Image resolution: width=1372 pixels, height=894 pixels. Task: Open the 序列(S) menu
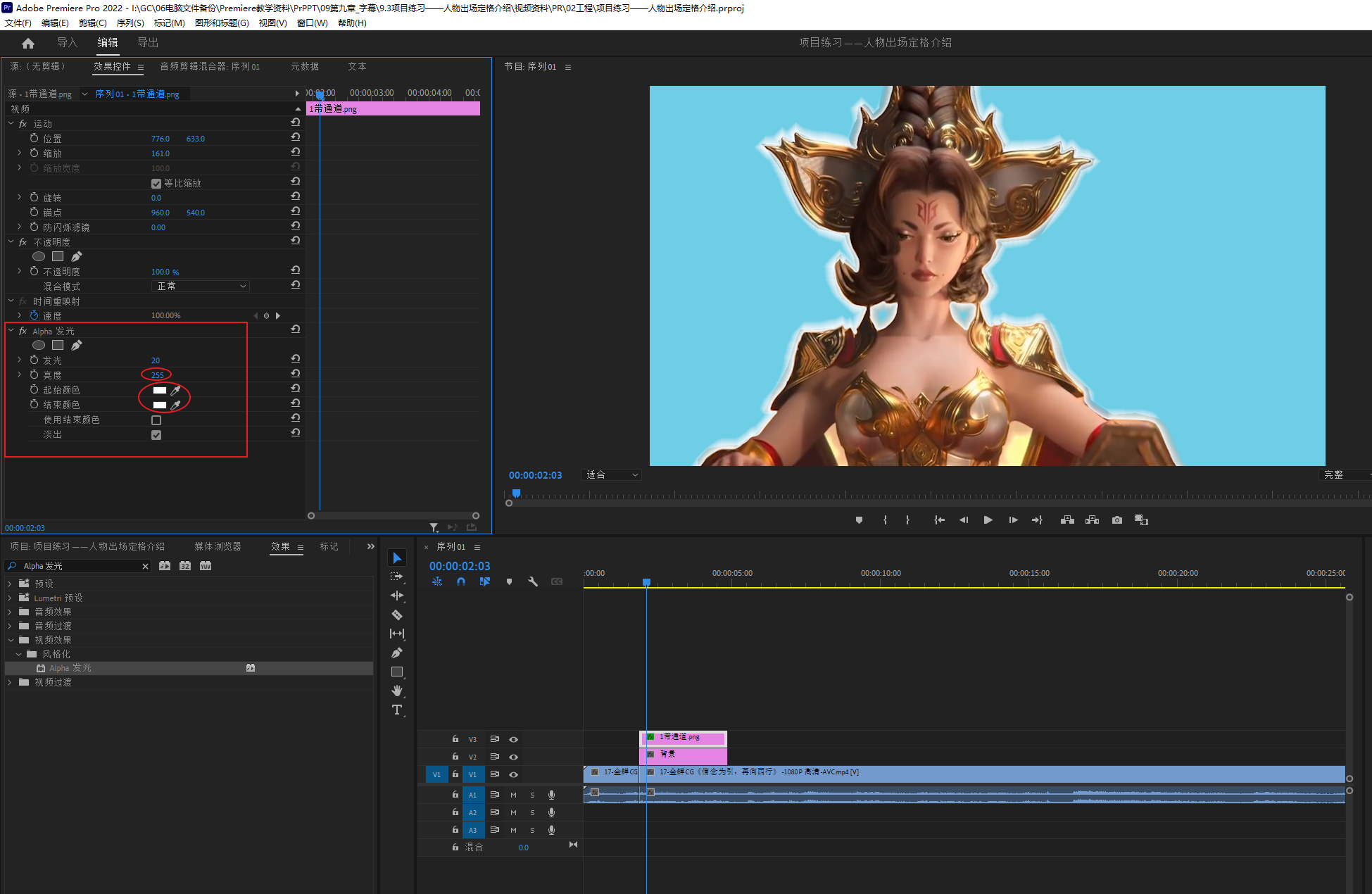[130, 23]
